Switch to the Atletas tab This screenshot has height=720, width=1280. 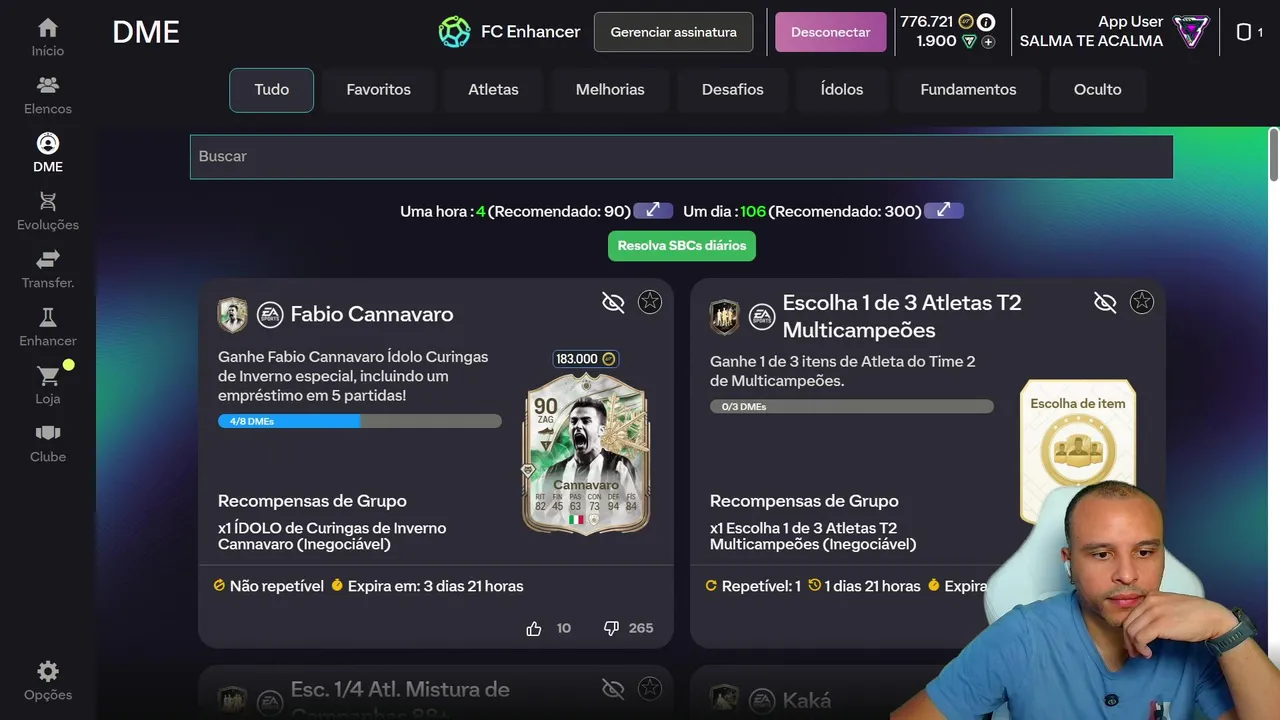493,90
